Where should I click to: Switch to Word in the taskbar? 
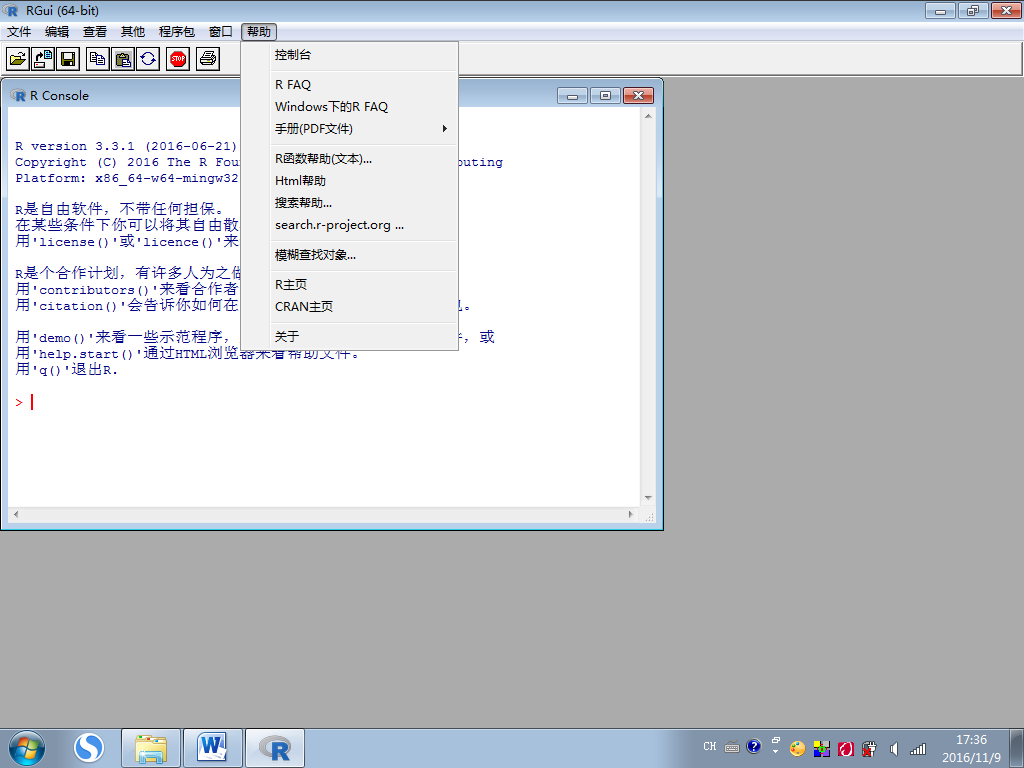tap(213, 748)
